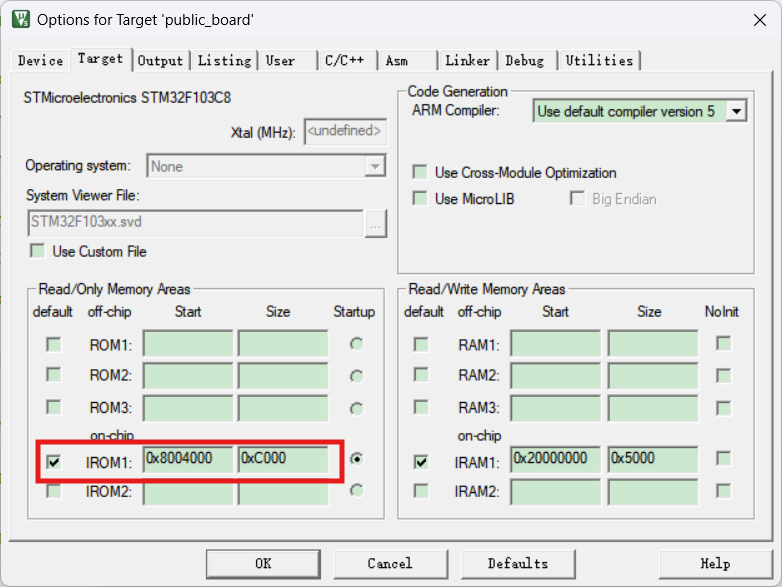Click the ROM1 Start field
Viewport: 782px width, 587px height.
coord(188,343)
